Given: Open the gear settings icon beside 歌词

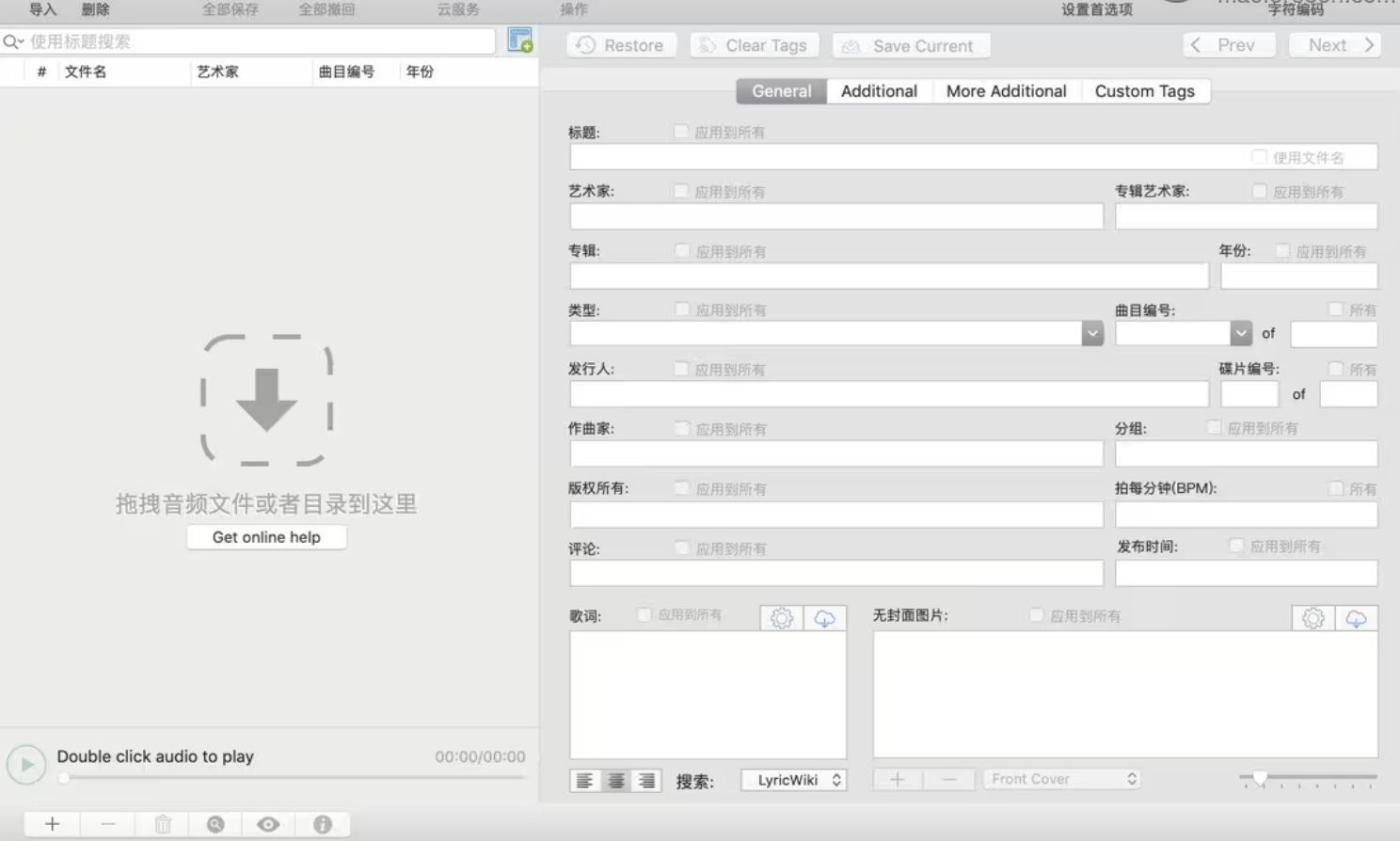Looking at the screenshot, I should point(781,618).
